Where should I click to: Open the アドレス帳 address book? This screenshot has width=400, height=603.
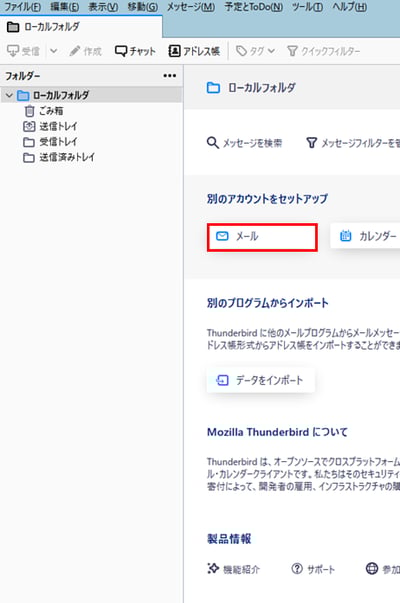[194, 51]
